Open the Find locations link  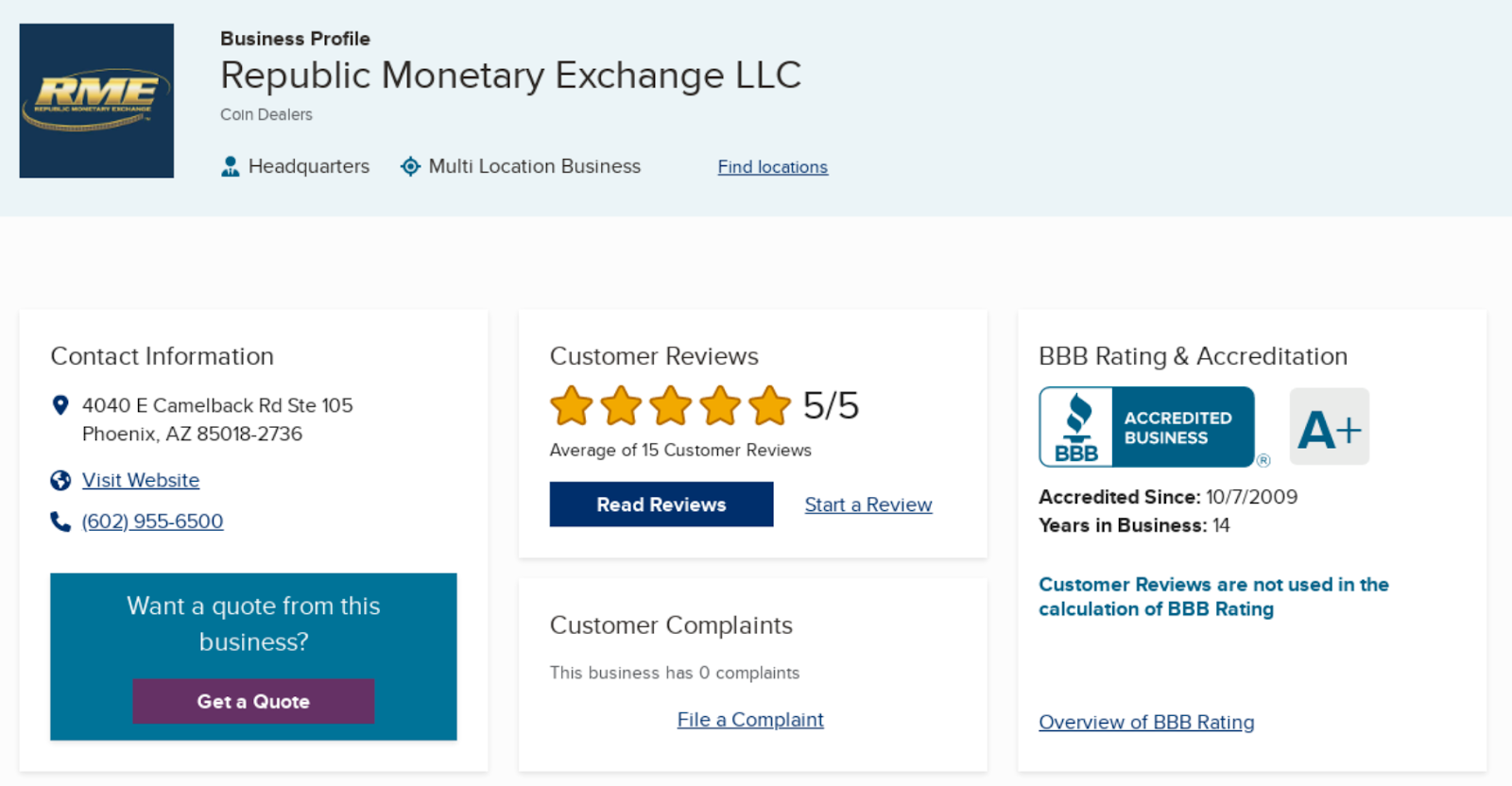click(x=772, y=167)
